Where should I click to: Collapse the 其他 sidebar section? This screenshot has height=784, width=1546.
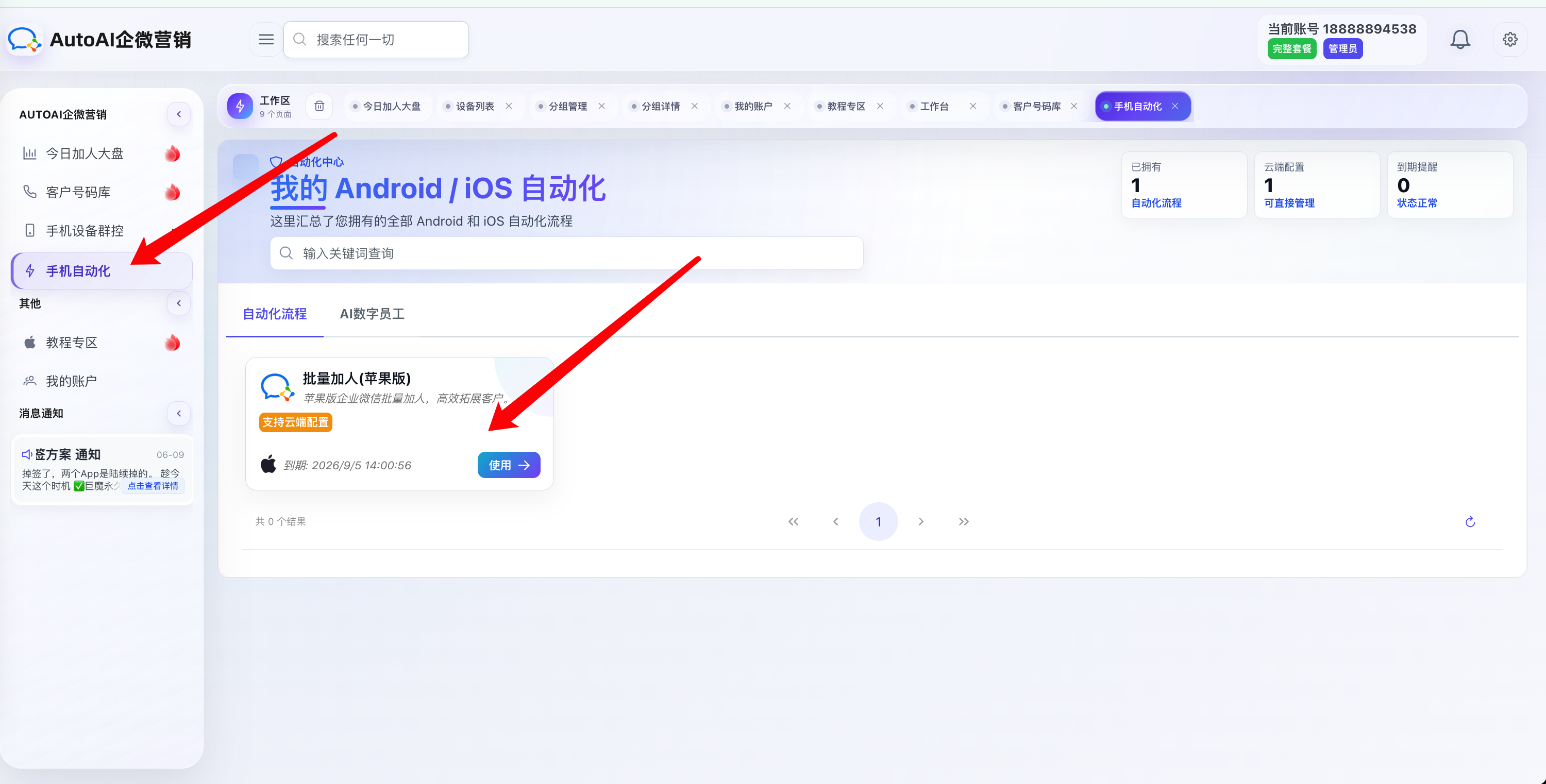179,303
